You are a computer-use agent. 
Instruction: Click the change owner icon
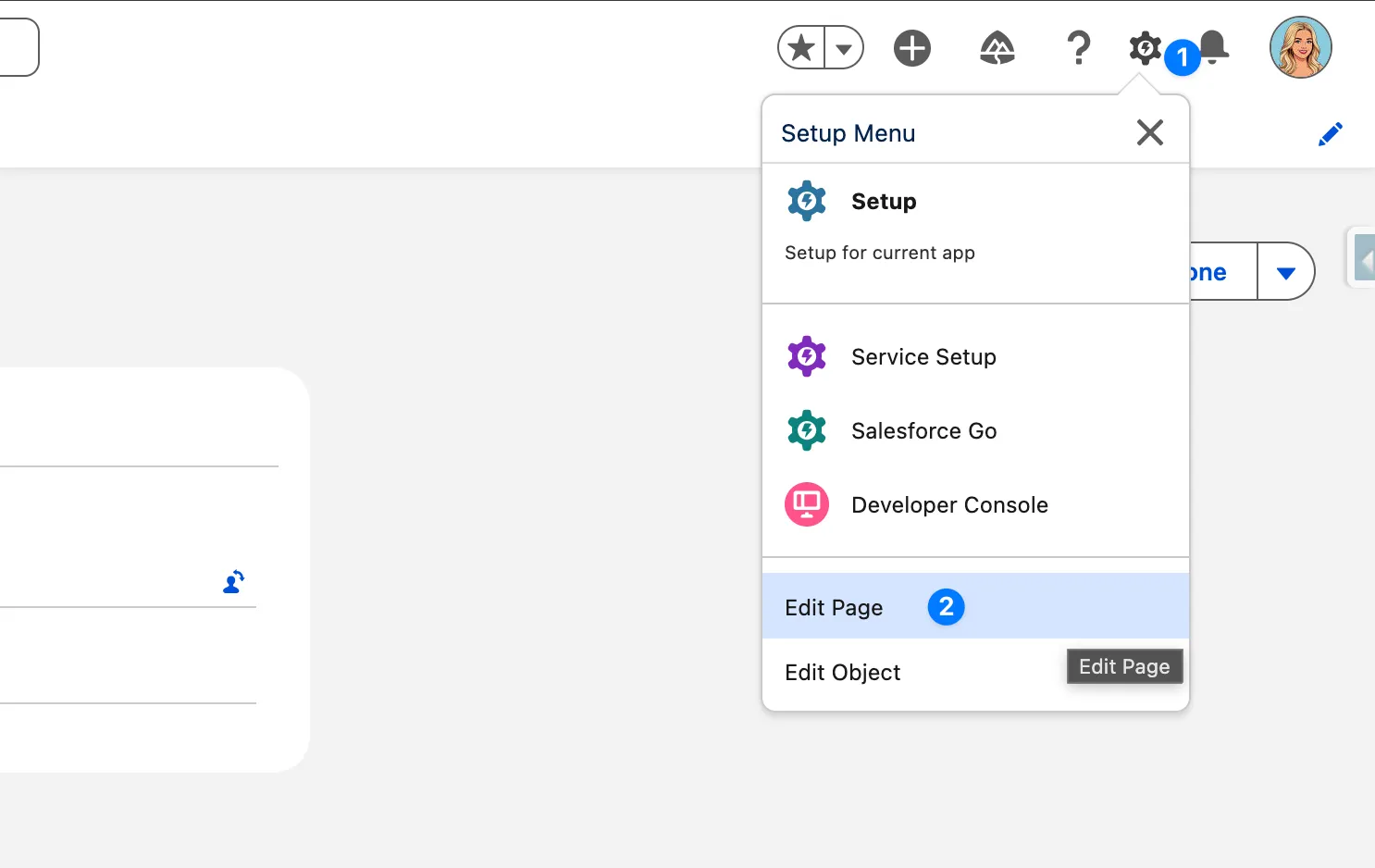(232, 582)
